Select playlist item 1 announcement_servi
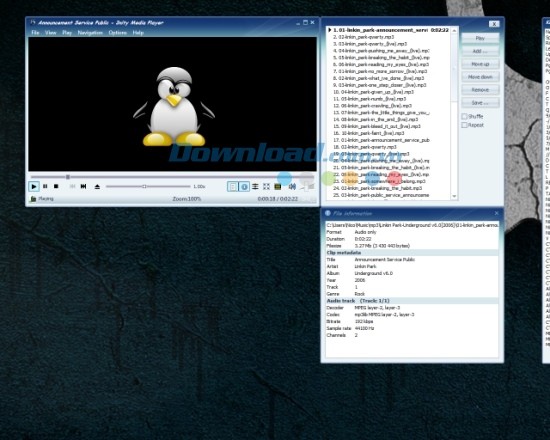The width and height of the screenshot is (550, 440). (388, 30)
